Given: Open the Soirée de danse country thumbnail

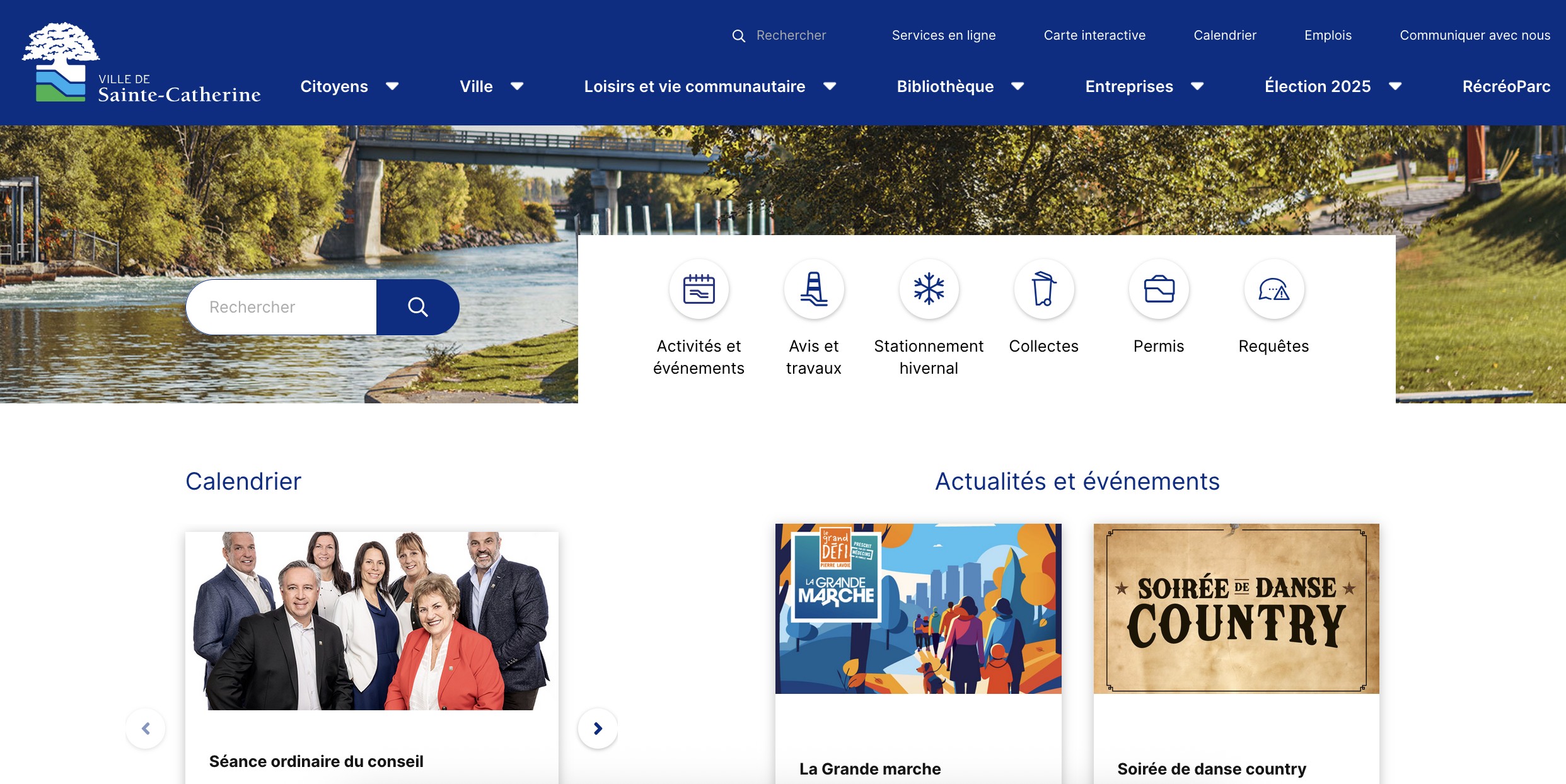Looking at the screenshot, I should 1236,608.
